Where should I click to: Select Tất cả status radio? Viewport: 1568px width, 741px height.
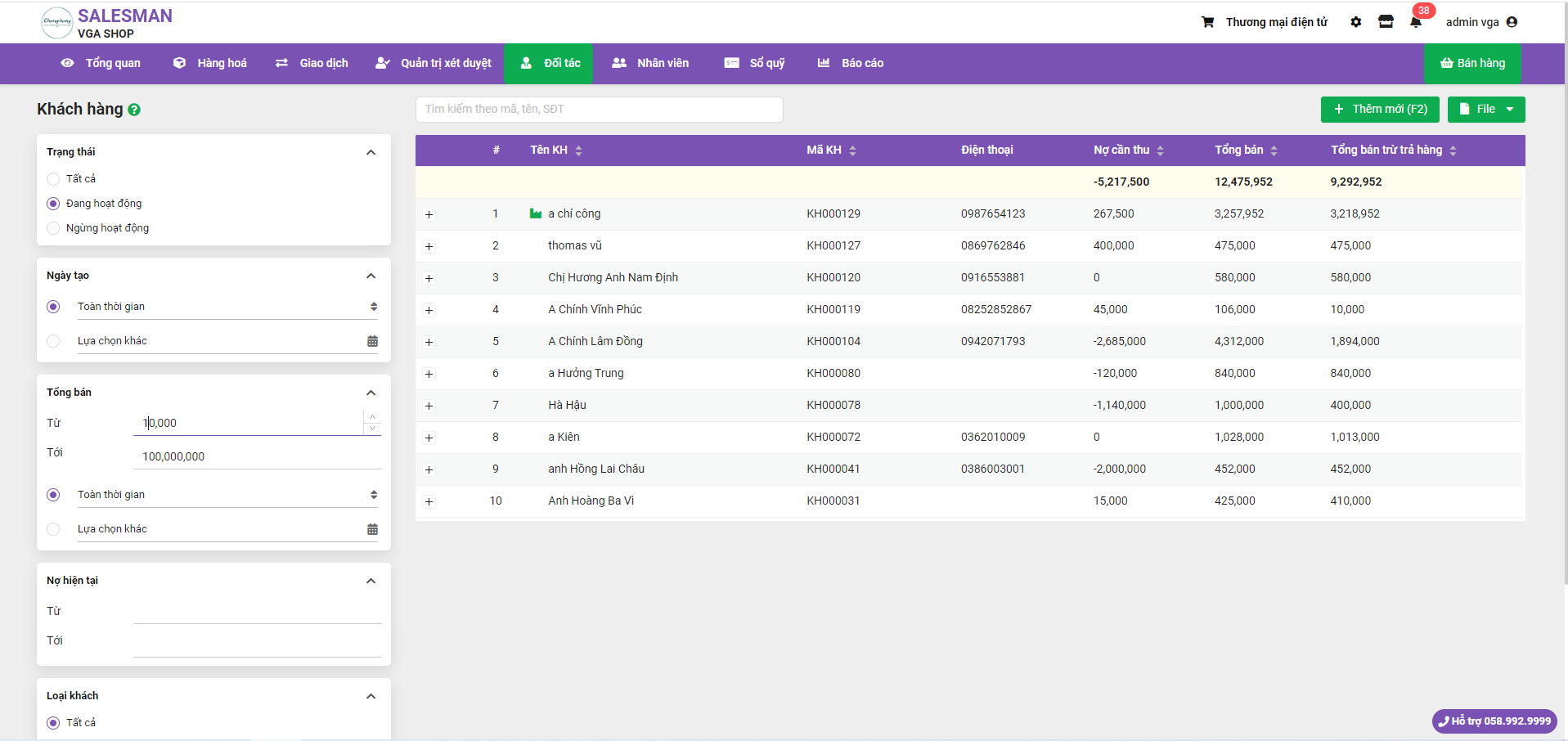tap(53, 179)
